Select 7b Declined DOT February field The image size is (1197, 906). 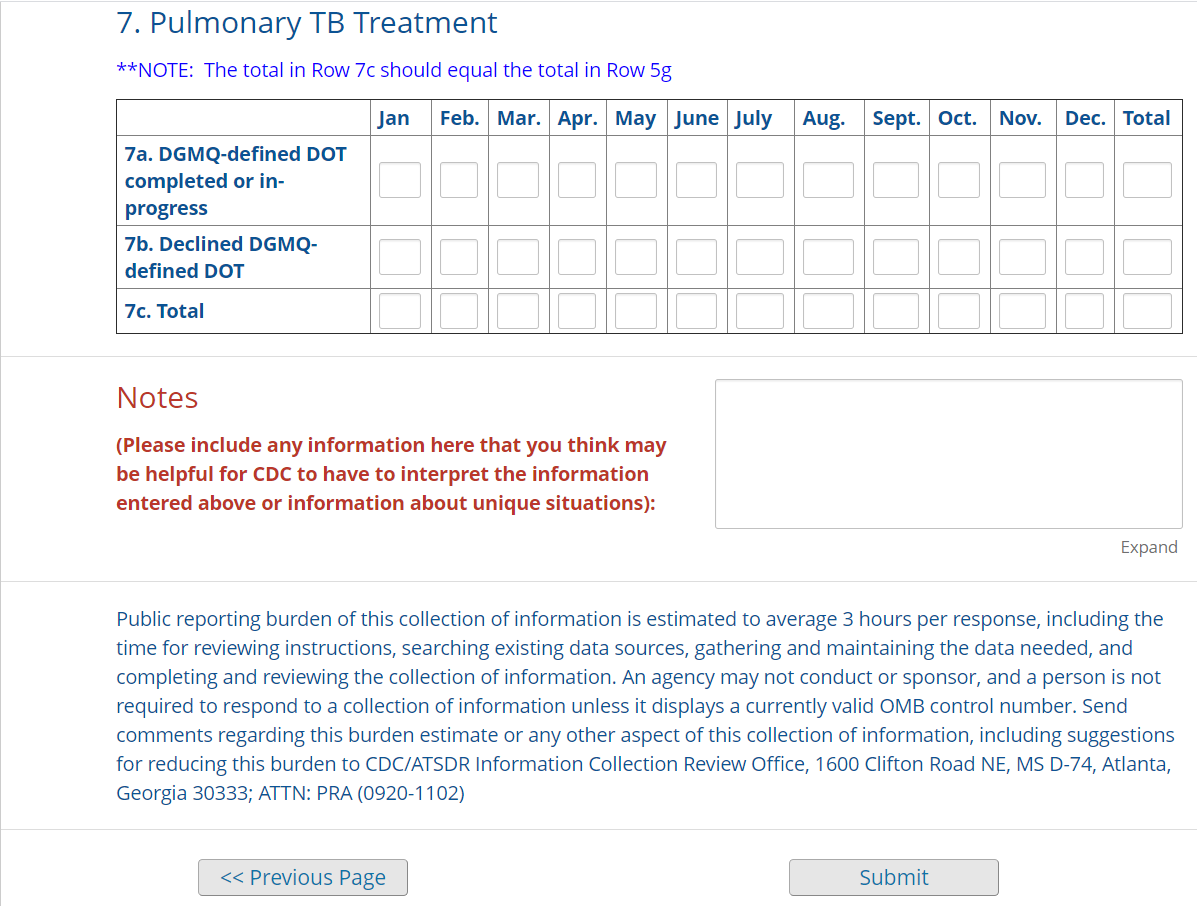[459, 257]
